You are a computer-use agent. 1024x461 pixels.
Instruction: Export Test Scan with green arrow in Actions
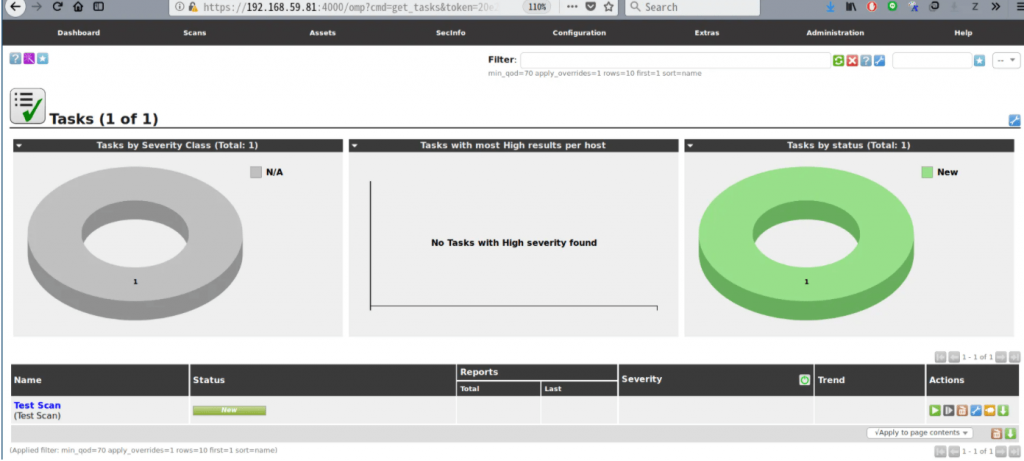(1003, 410)
